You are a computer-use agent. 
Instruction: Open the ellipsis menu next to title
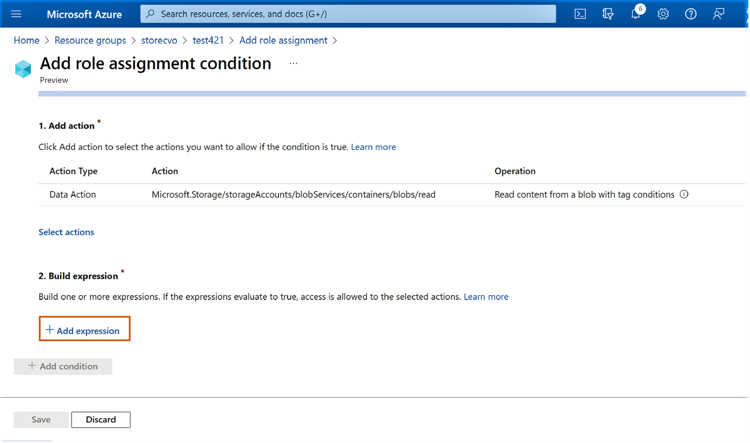(293, 63)
